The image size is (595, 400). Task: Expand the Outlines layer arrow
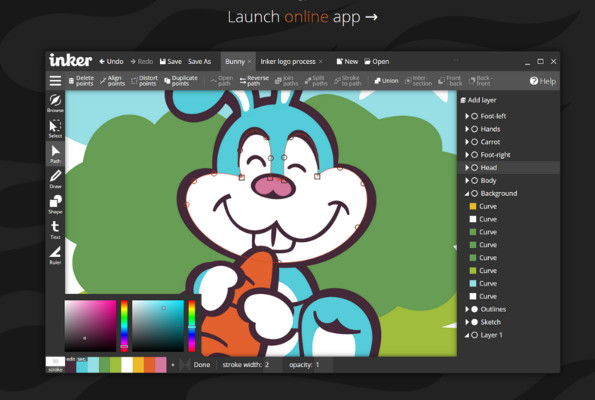click(467, 309)
